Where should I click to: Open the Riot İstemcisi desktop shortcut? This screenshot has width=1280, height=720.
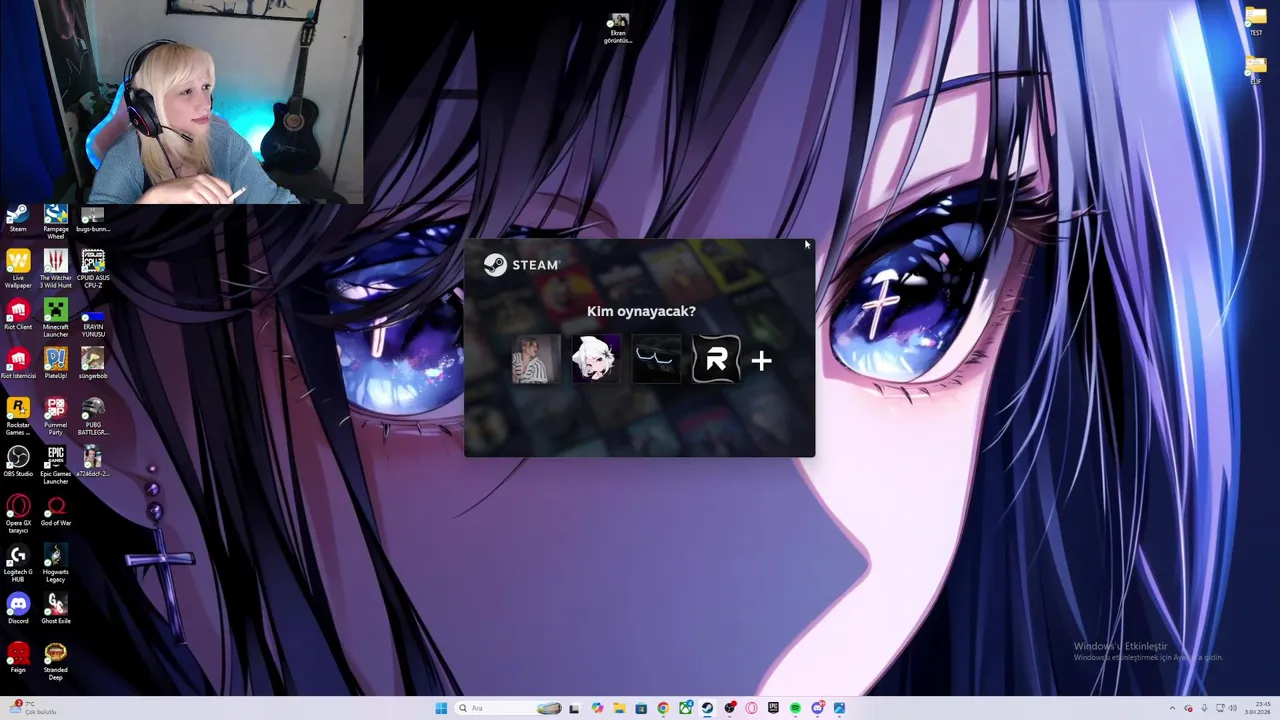tap(18, 364)
